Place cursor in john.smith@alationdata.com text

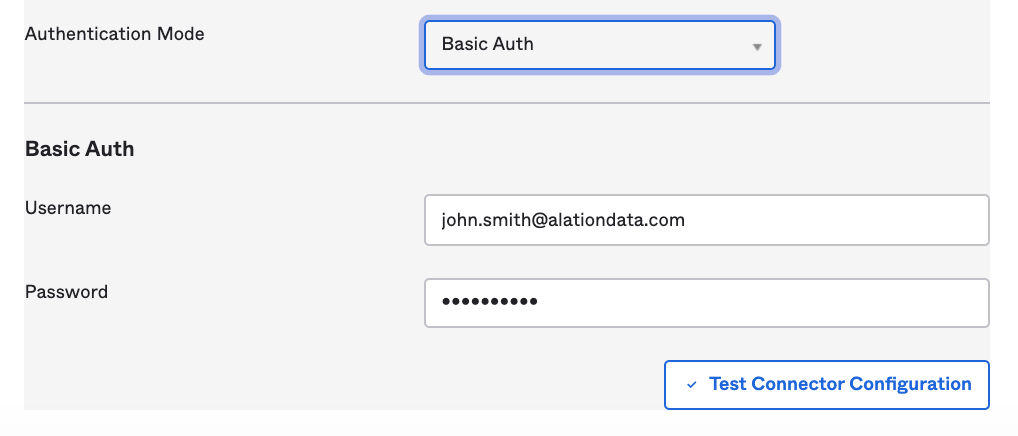(x=563, y=220)
